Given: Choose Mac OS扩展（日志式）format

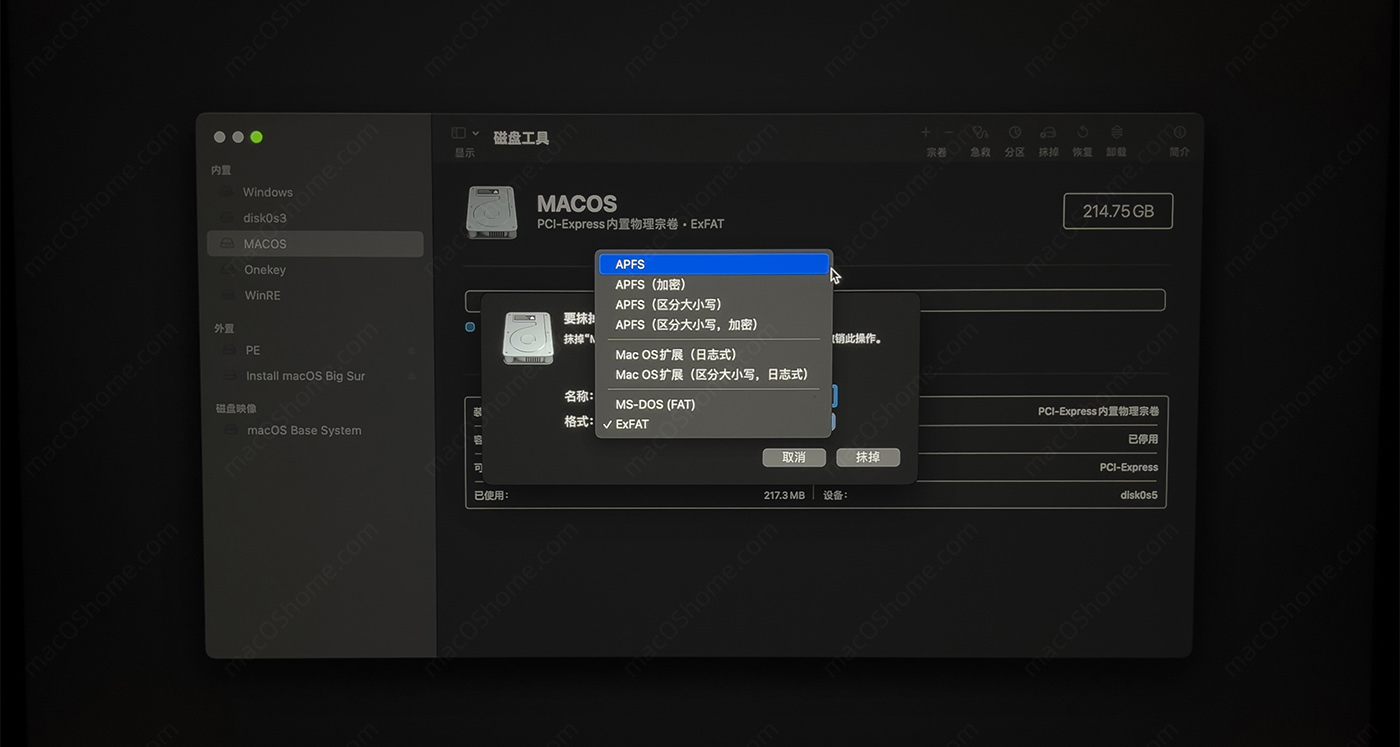Looking at the screenshot, I should (714, 355).
